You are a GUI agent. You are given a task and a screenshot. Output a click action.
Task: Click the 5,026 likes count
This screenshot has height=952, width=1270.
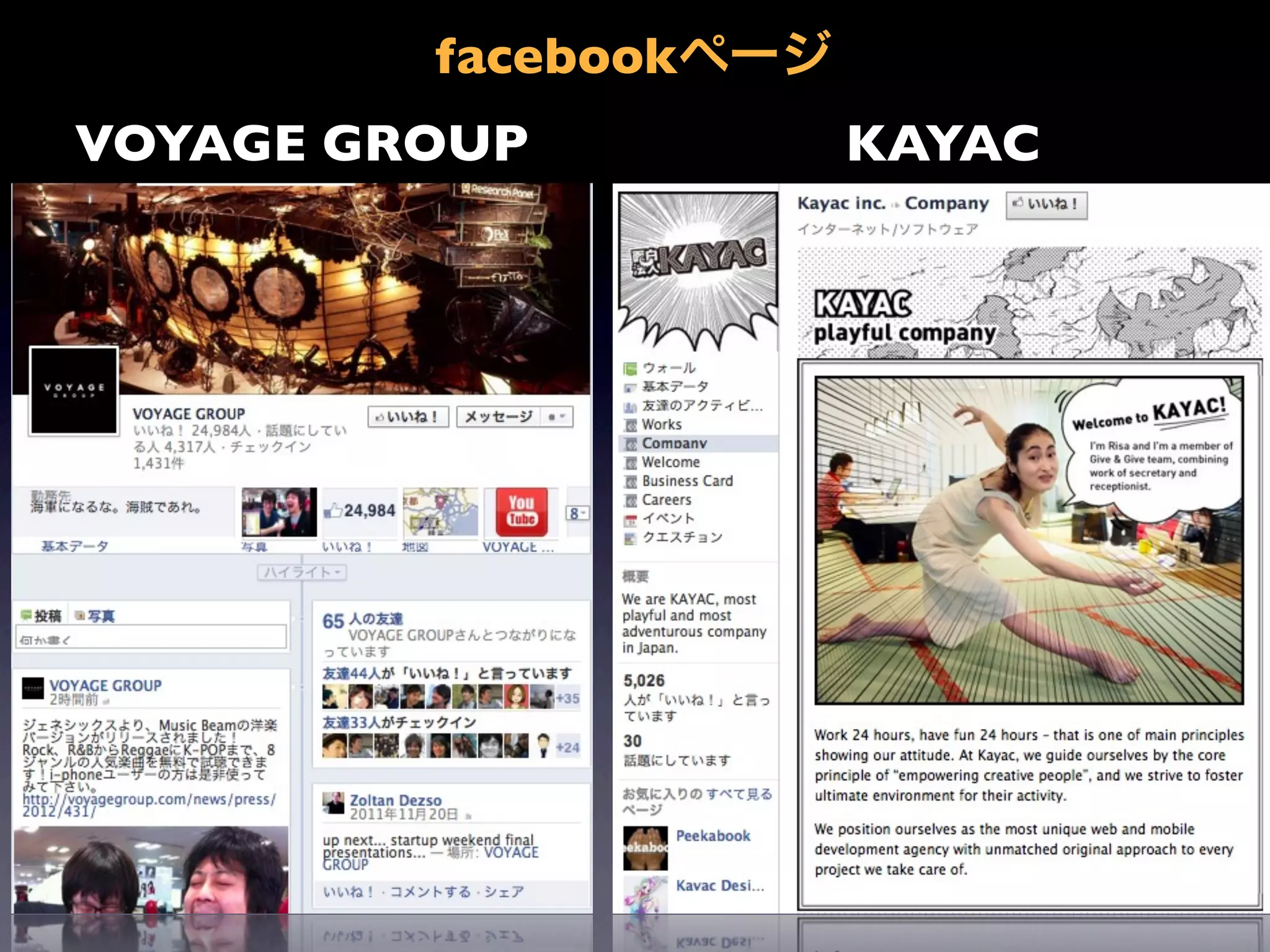[644, 681]
